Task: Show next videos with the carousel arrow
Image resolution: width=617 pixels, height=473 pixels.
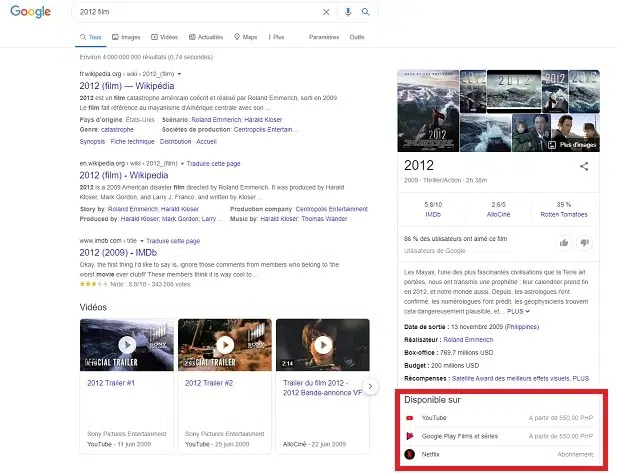Action: coord(370,386)
